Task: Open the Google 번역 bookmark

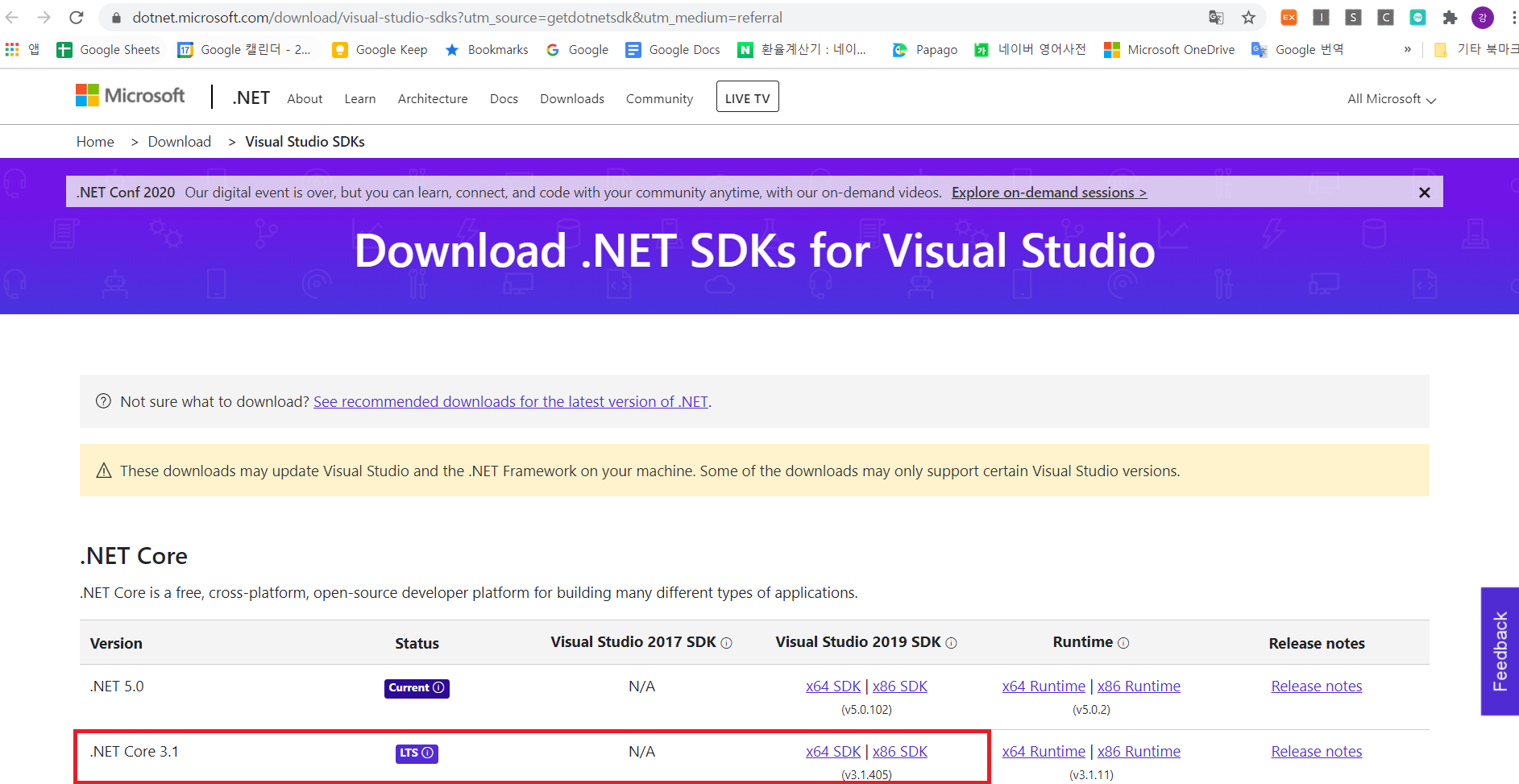Action: point(1297,49)
